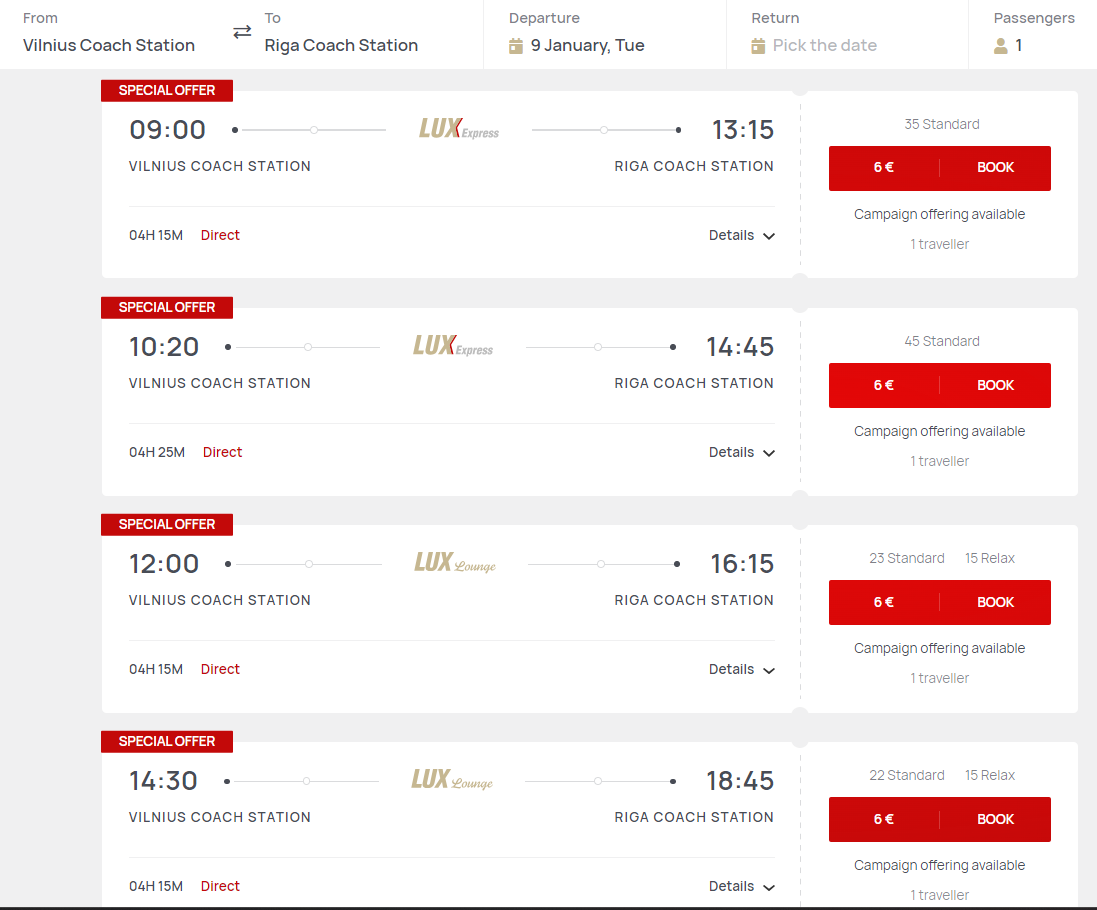Expand Details for the 14:30 departure
Viewport: 1097px width, 910px height.
742,886
